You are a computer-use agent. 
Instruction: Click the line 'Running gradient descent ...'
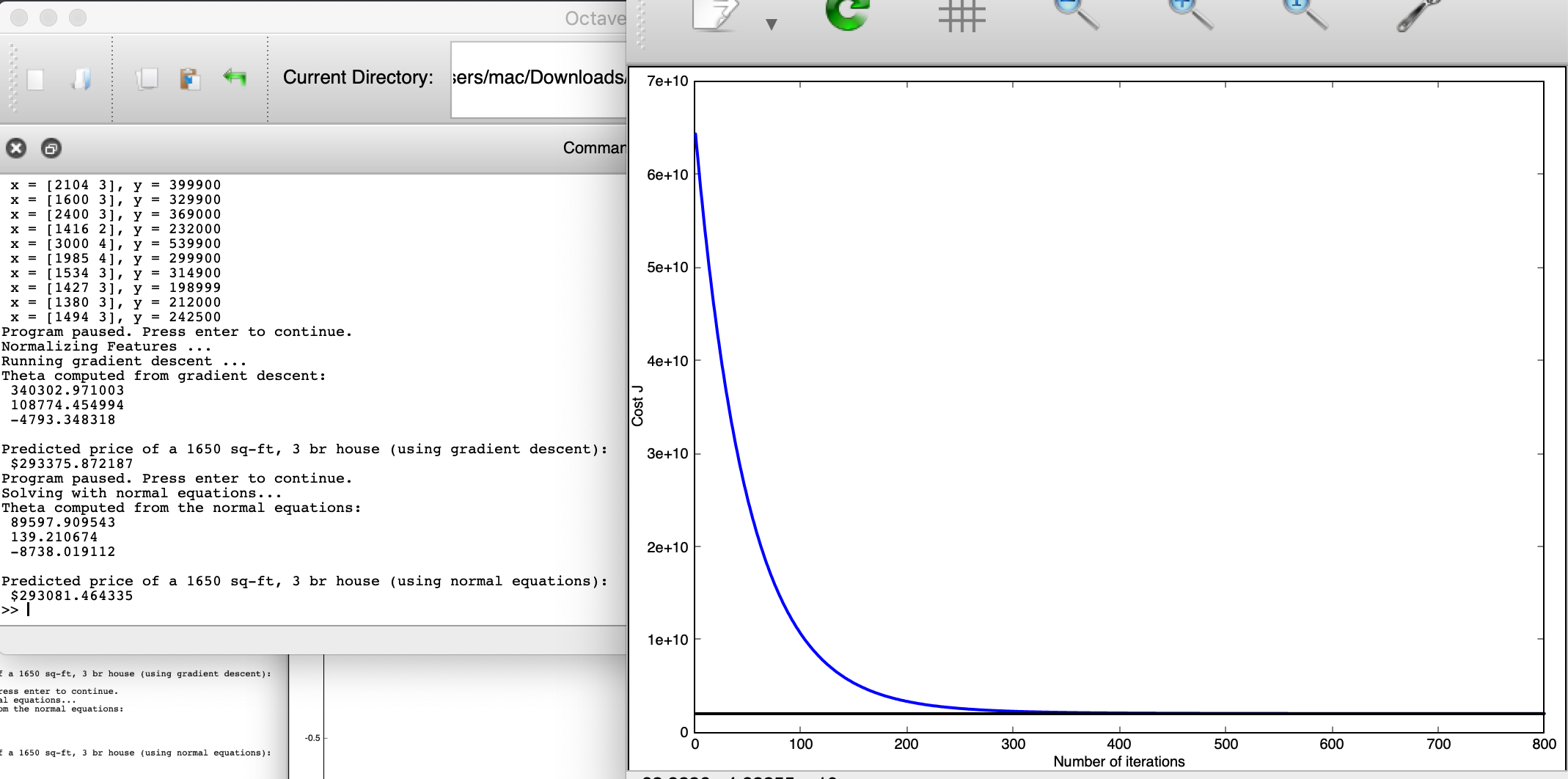point(124,361)
